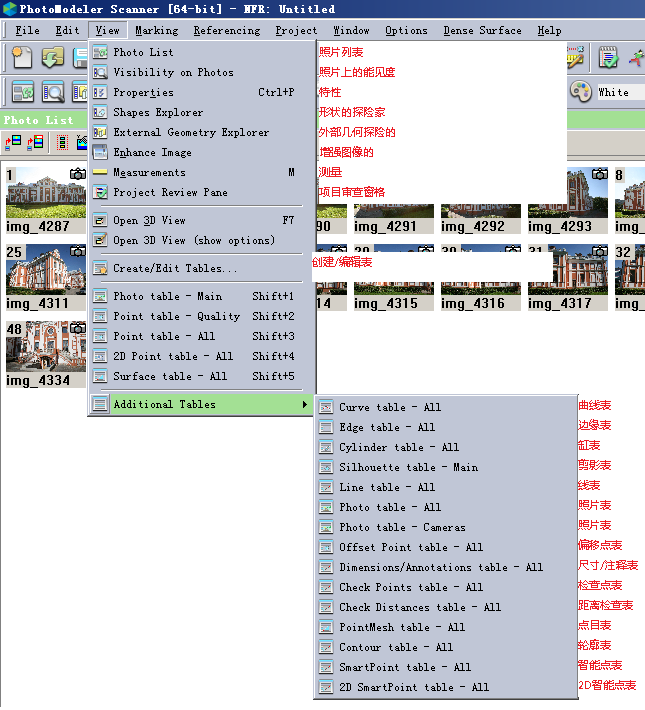Open Photo table - Cameras
Screen dimensions: 645x710
pyautogui.click(x=446, y=527)
